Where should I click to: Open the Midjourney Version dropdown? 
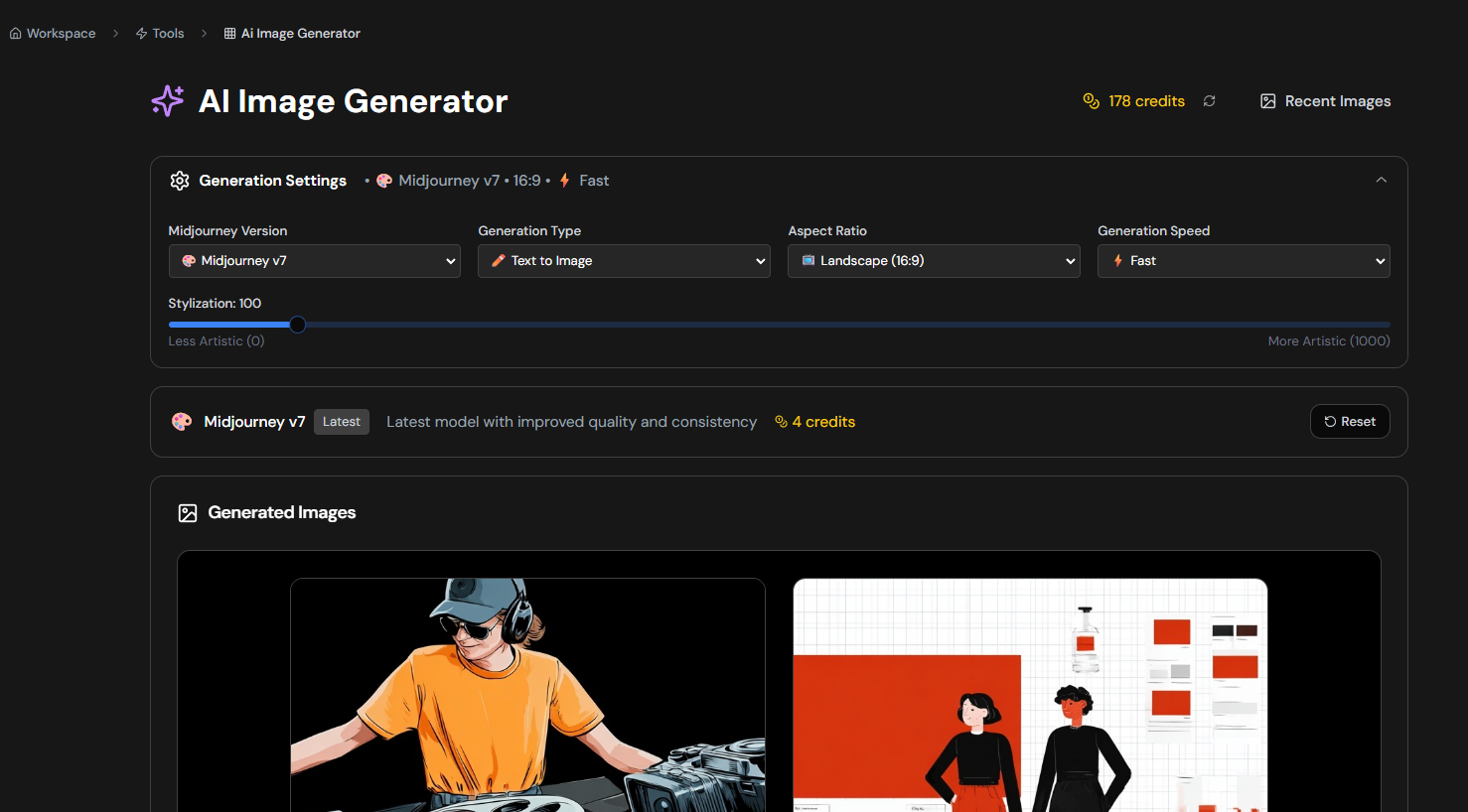click(x=314, y=261)
